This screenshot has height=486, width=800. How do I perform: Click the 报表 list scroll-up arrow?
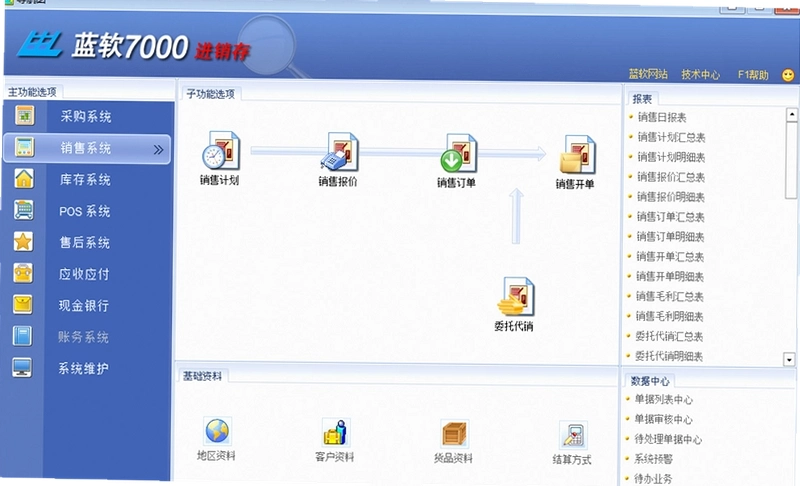[x=792, y=115]
